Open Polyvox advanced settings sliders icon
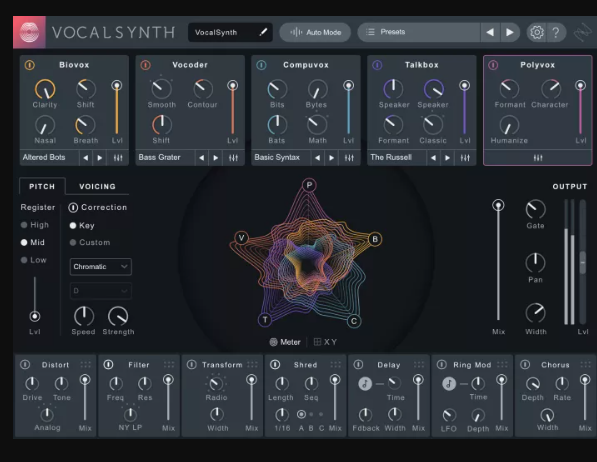 click(538, 158)
